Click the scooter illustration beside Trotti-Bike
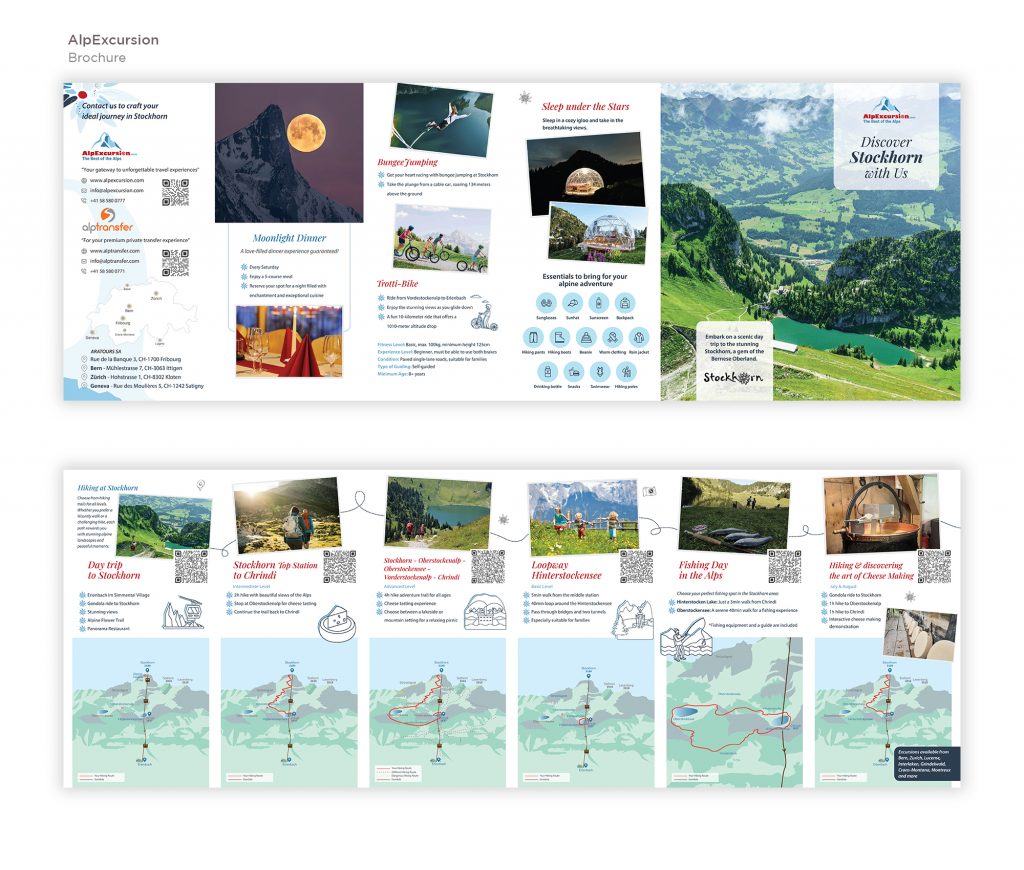 tap(482, 311)
